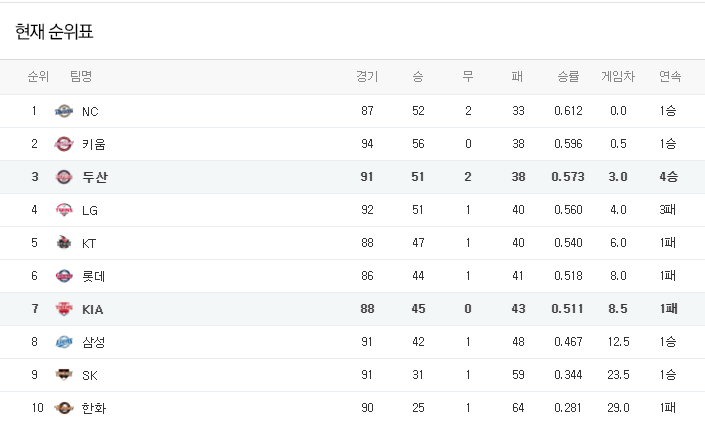Click the 키움 team logo icon

(x=64, y=144)
